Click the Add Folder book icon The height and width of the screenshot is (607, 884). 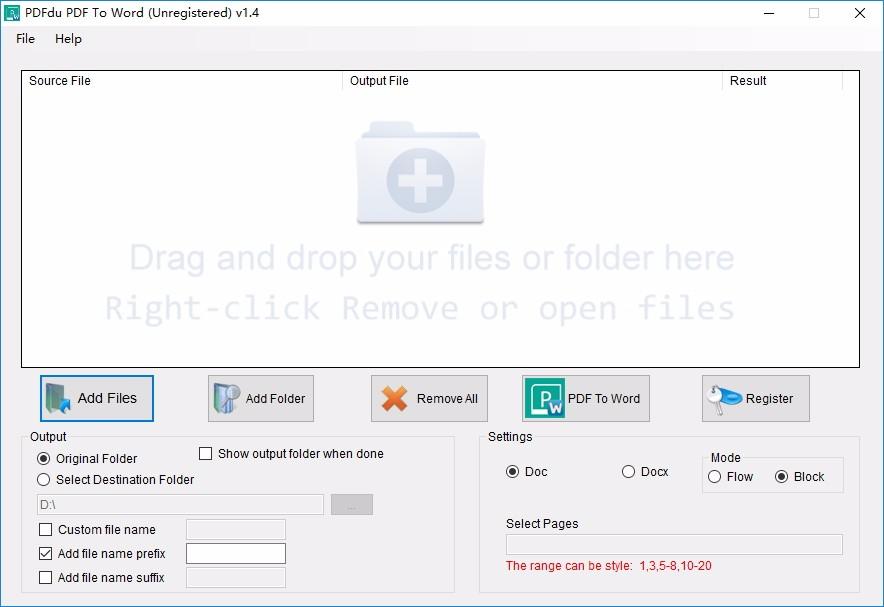pos(226,398)
